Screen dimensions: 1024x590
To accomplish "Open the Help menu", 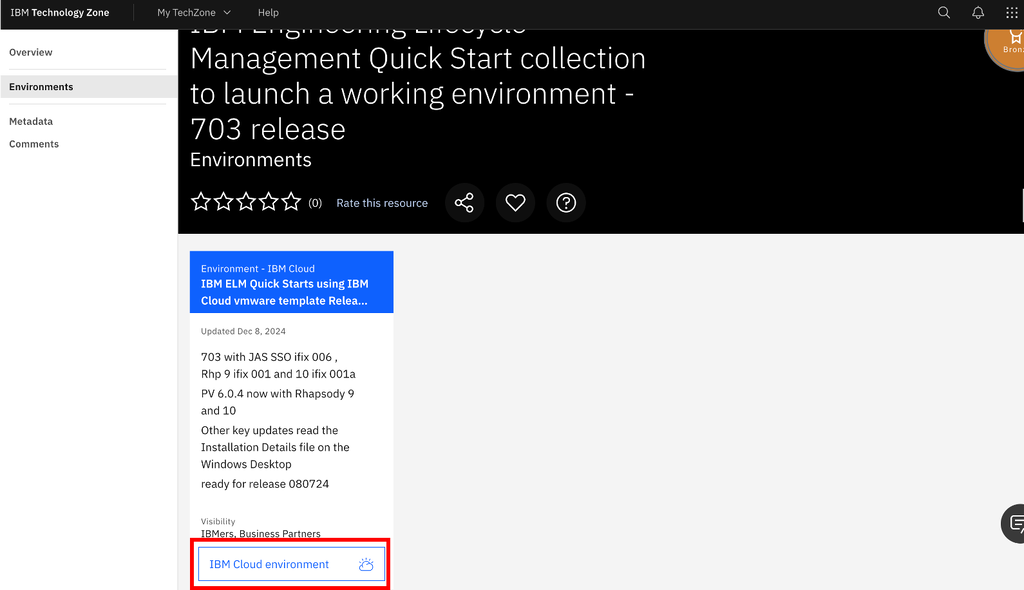I will point(268,12).
